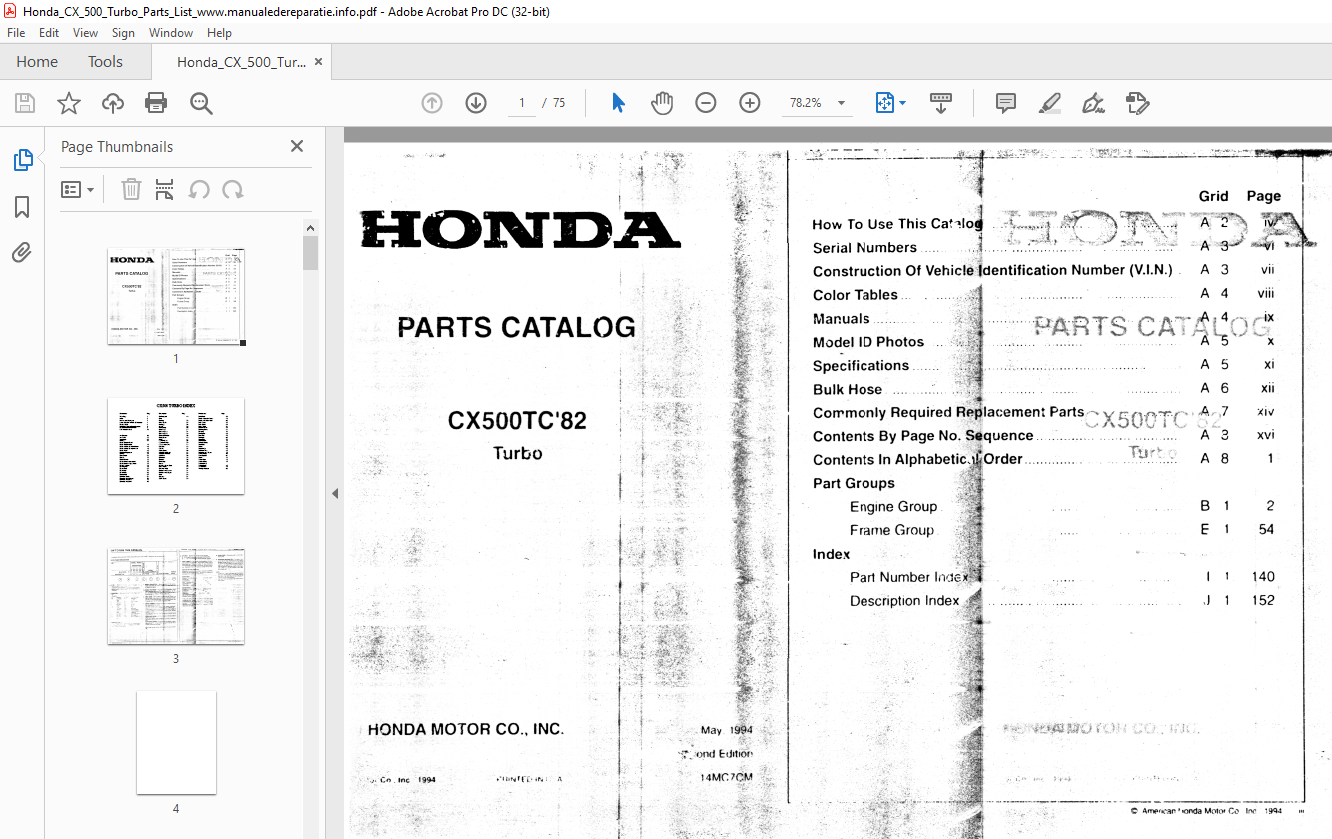The image size is (1332, 839).
Task: Click 'Bulk Hose' contents entry
Action: pos(847,389)
